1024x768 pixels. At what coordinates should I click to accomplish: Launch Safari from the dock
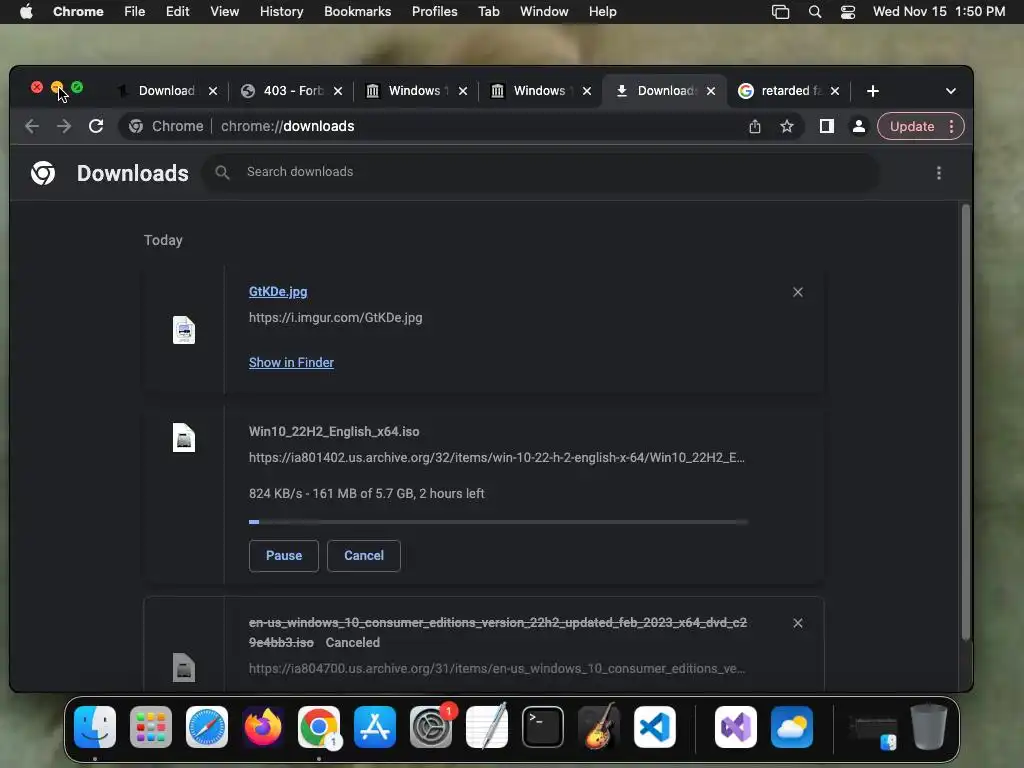click(x=207, y=727)
